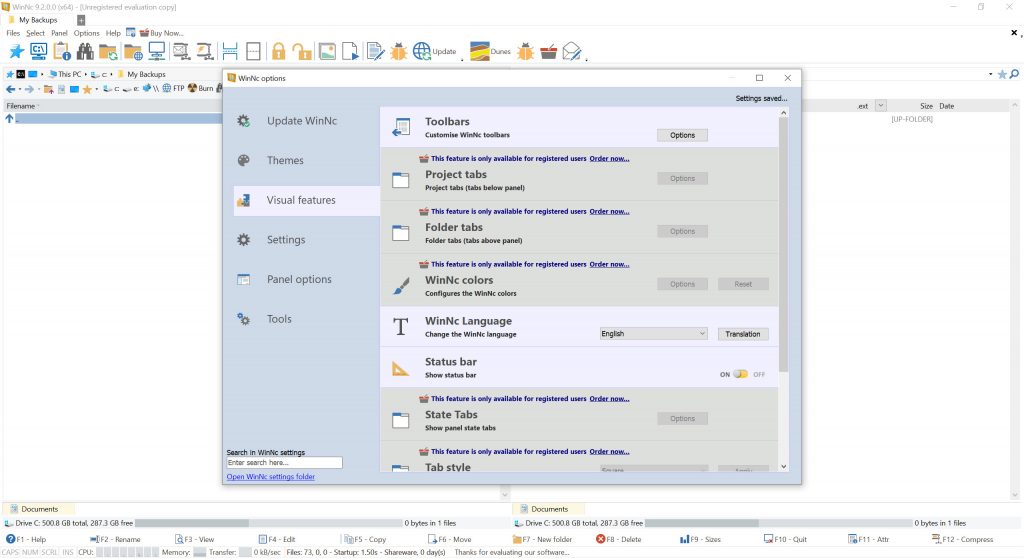1024x558 pixels.
Task: Open the Options menu
Action: pos(86,33)
